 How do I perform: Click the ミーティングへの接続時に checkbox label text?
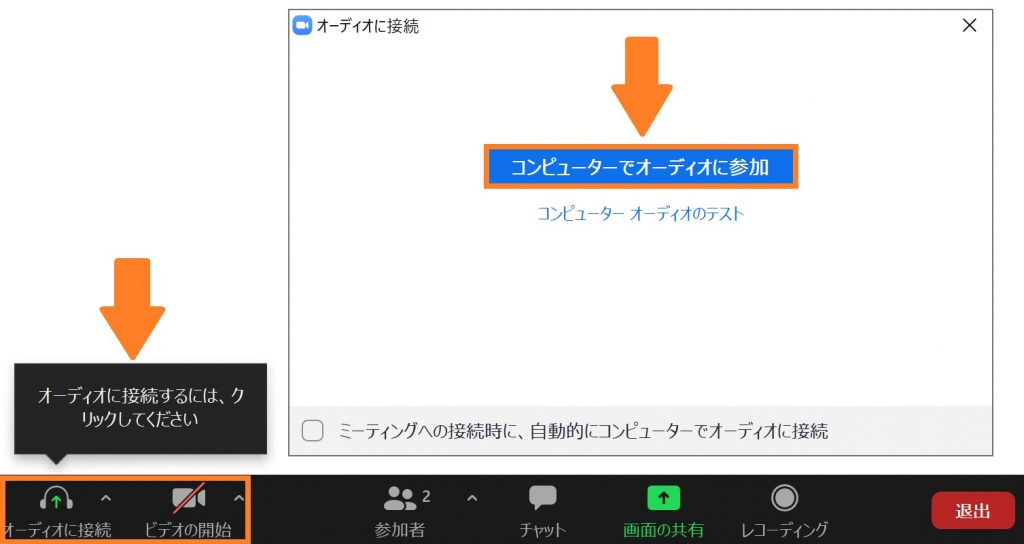[x=583, y=431]
